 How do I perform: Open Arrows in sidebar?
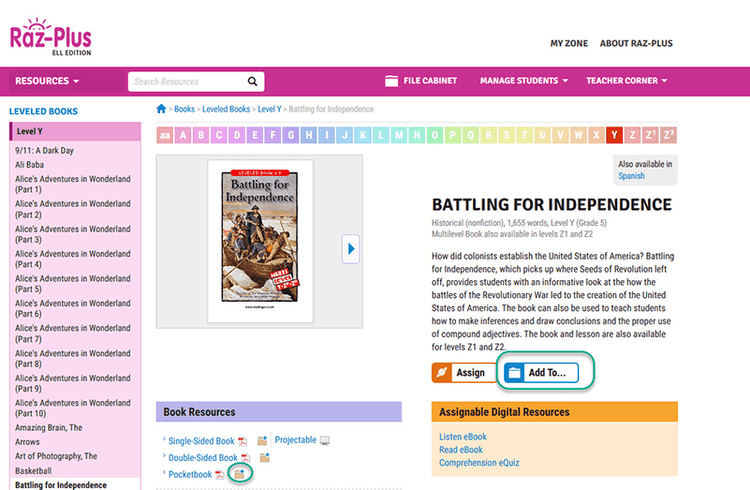[27, 442]
